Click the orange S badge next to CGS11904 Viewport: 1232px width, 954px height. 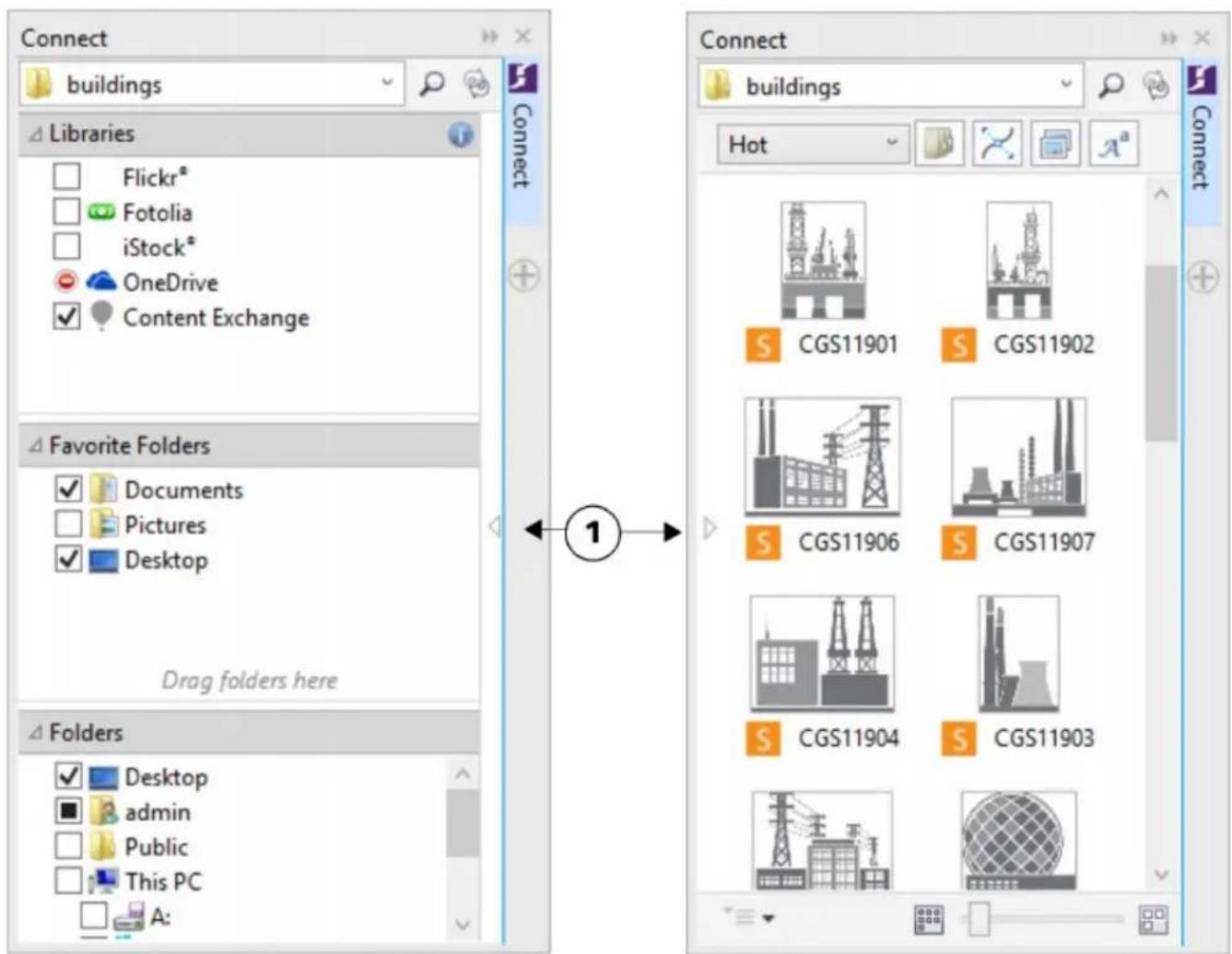coord(763,739)
